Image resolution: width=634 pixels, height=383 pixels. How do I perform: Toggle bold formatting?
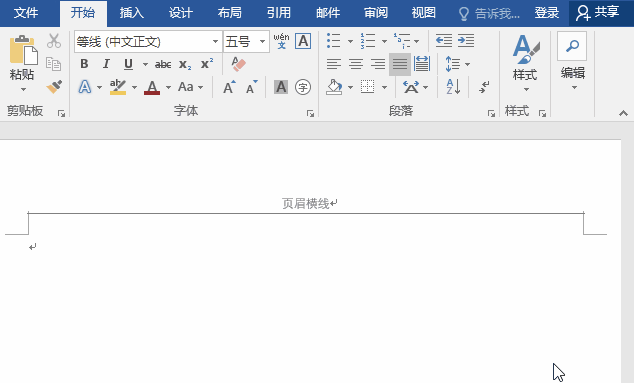click(x=84, y=64)
